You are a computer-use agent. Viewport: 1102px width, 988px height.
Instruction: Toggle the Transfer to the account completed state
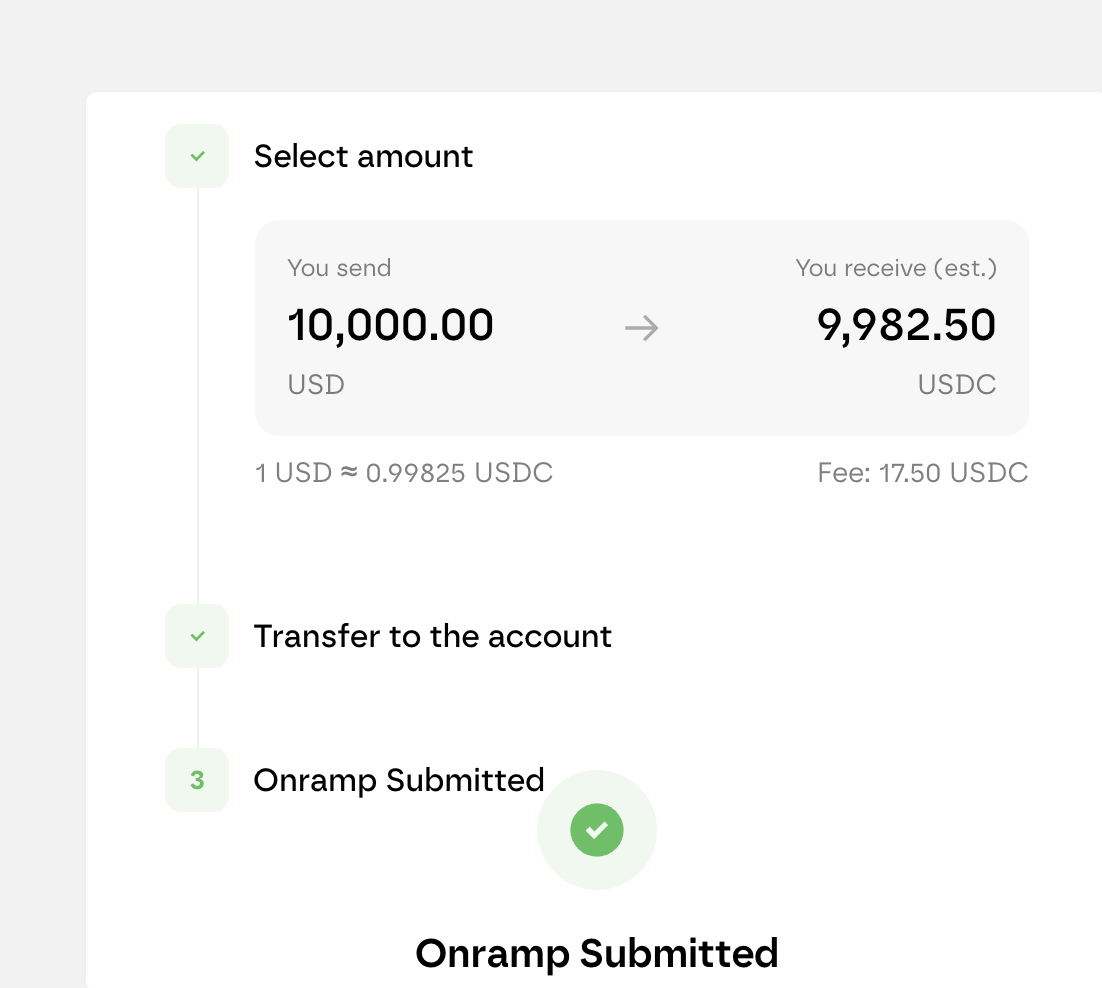(x=196, y=636)
